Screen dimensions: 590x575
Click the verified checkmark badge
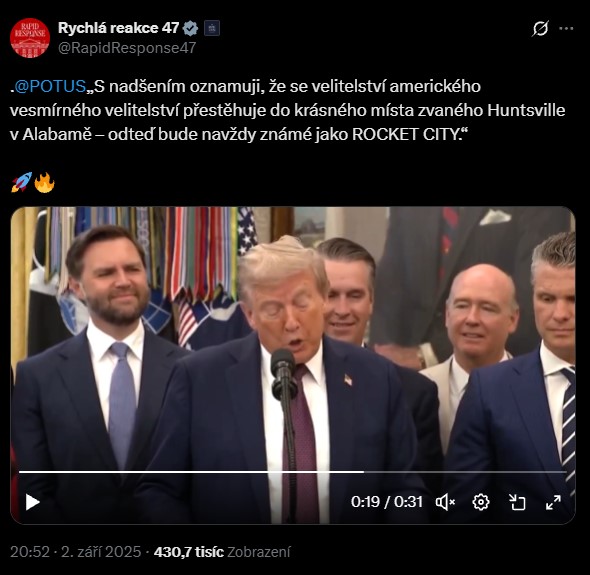pos(190,28)
